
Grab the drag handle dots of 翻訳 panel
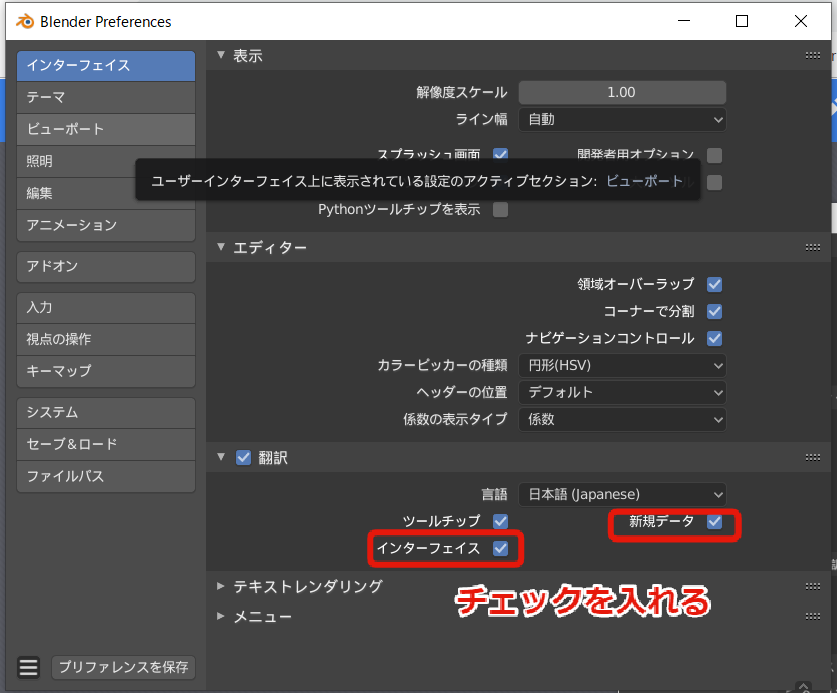coord(812,457)
